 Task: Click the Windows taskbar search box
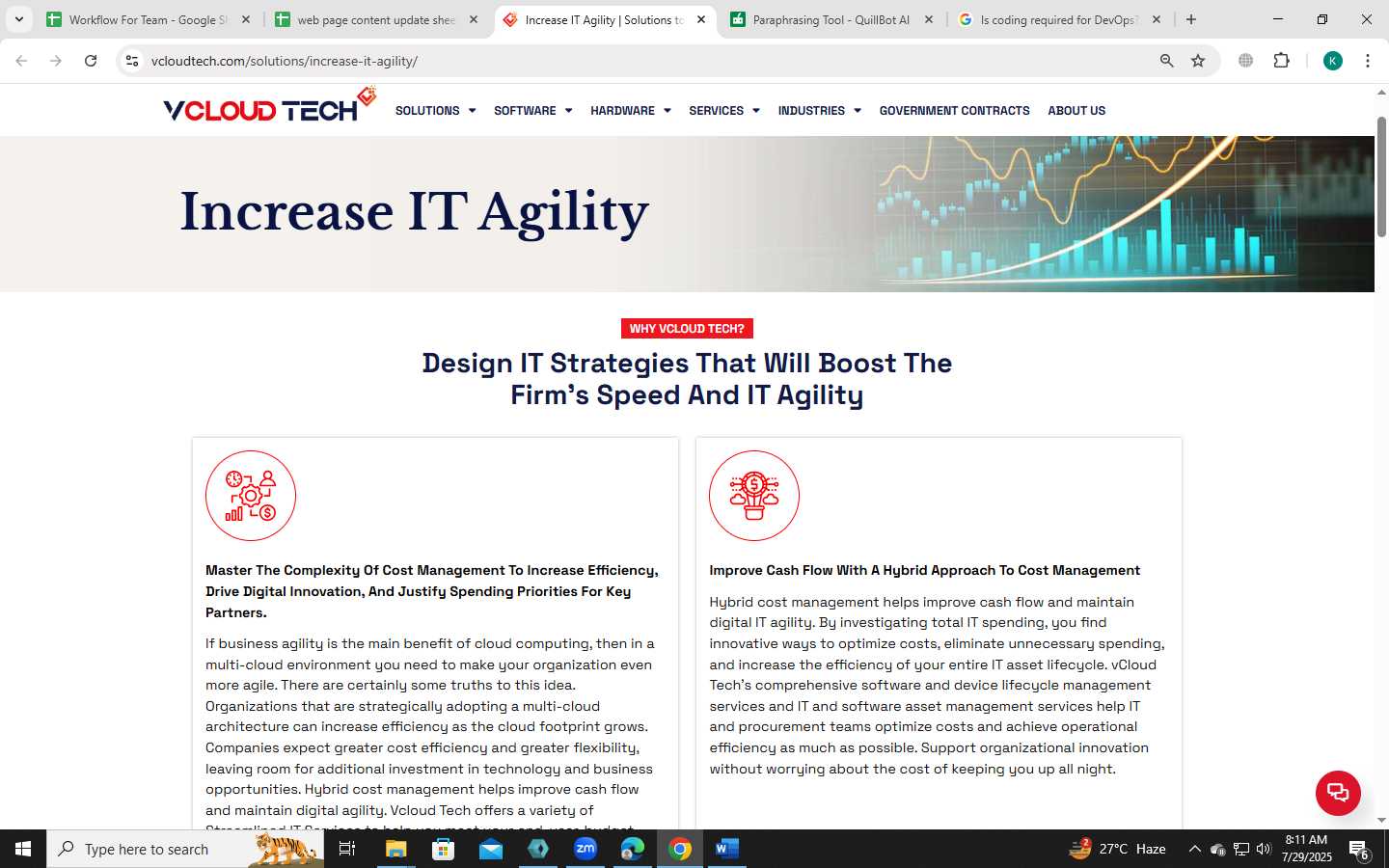point(185,849)
